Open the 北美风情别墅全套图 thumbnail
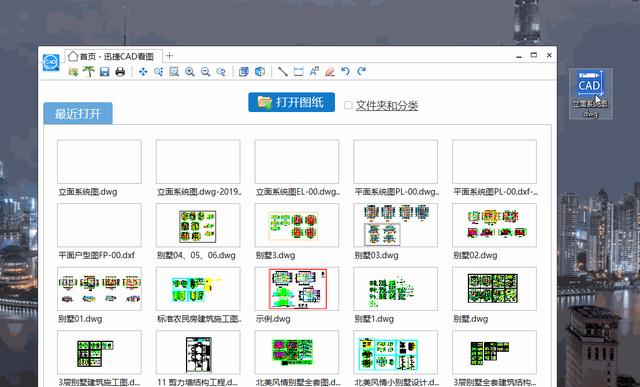Image resolution: width=640 pixels, height=387 pixels. click(x=297, y=353)
